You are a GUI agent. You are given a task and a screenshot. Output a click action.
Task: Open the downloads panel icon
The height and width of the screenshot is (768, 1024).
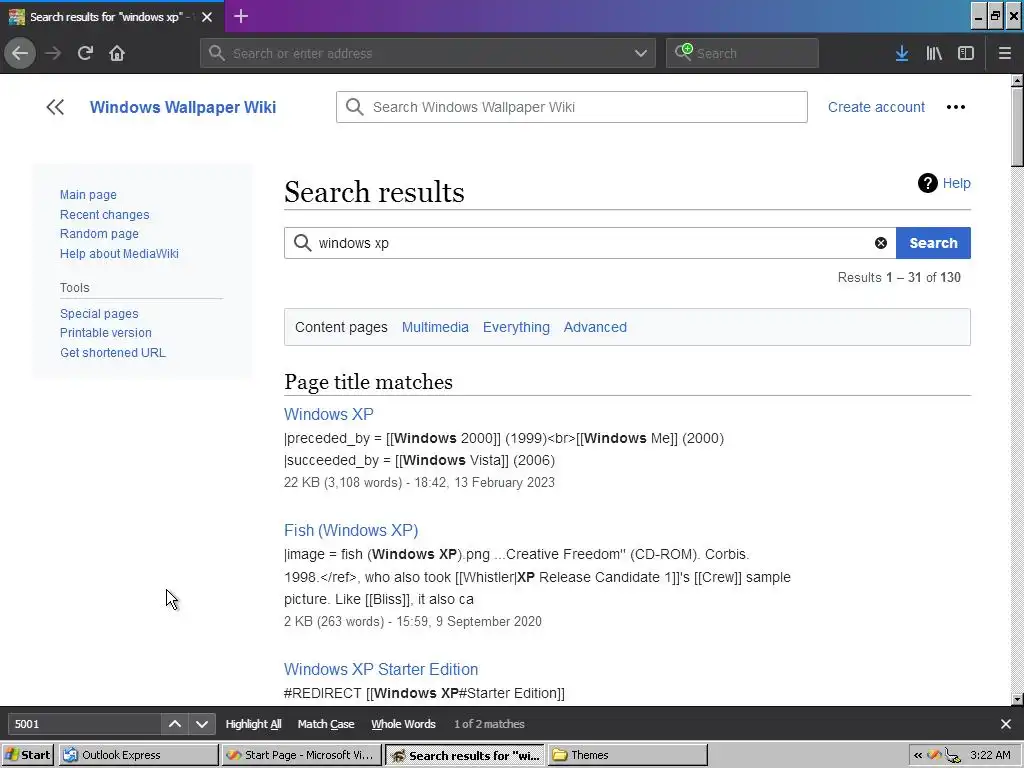coord(902,53)
